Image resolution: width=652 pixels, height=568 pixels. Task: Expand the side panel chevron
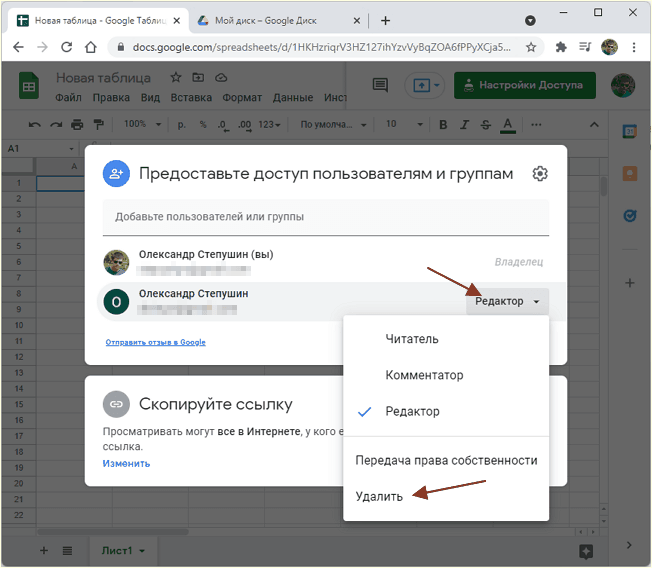[x=629, y=545]
